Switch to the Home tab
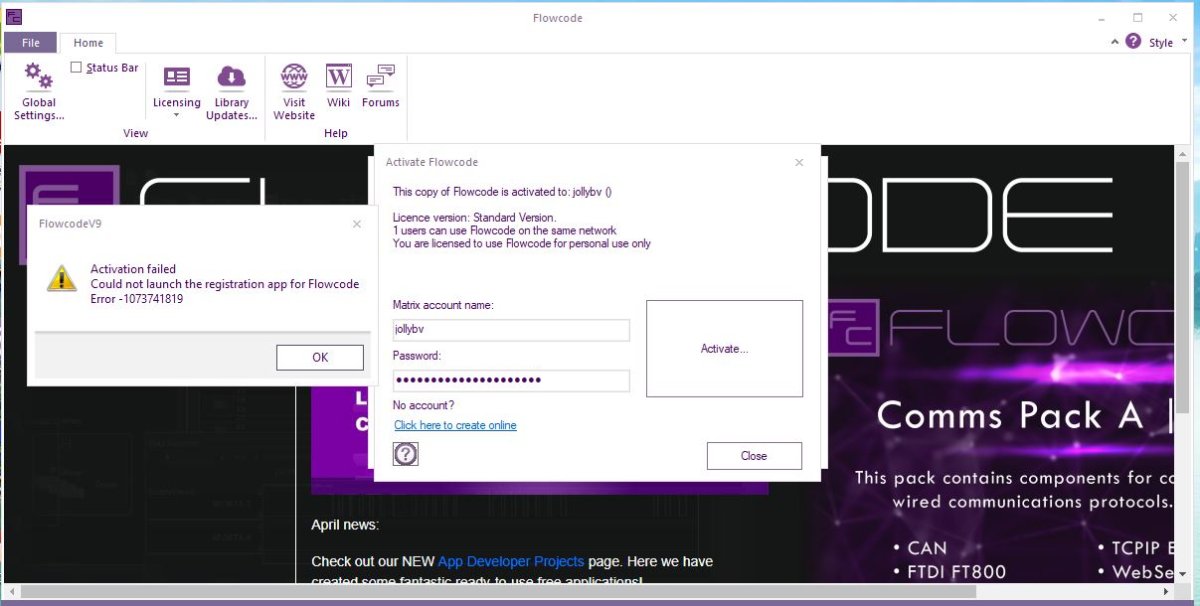1200x606 pixels. click(88, 42)
